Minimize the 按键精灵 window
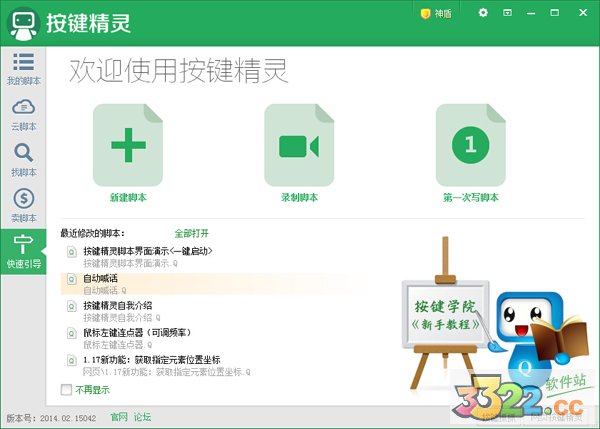This screenshot has width=600, height=429. pyautogui.click(x=531, y=13)
